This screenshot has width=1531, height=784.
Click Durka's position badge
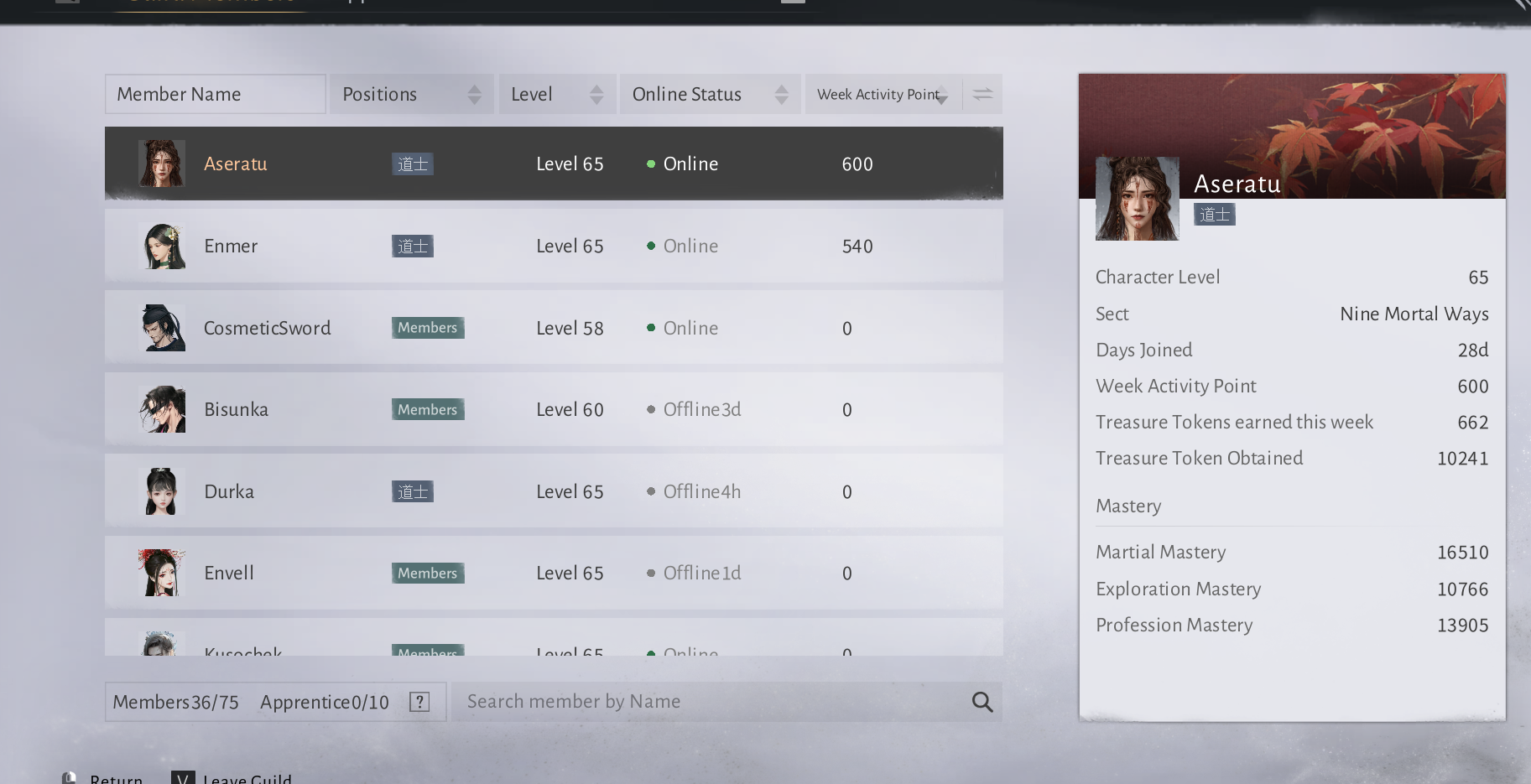(413, 491)
